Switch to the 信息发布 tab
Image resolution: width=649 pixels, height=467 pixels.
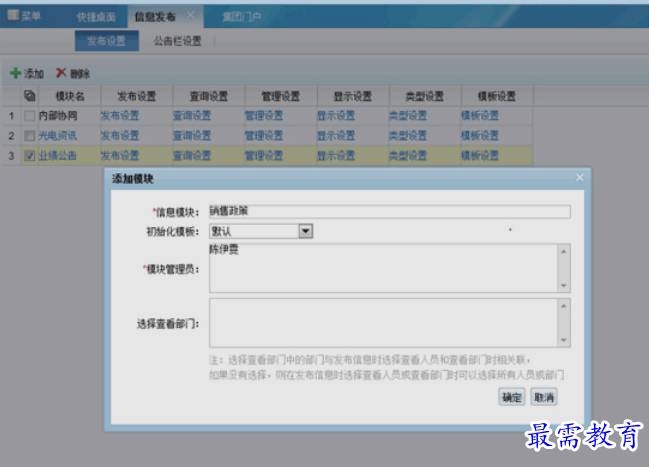pyautogui.click(x=155, y=17)
